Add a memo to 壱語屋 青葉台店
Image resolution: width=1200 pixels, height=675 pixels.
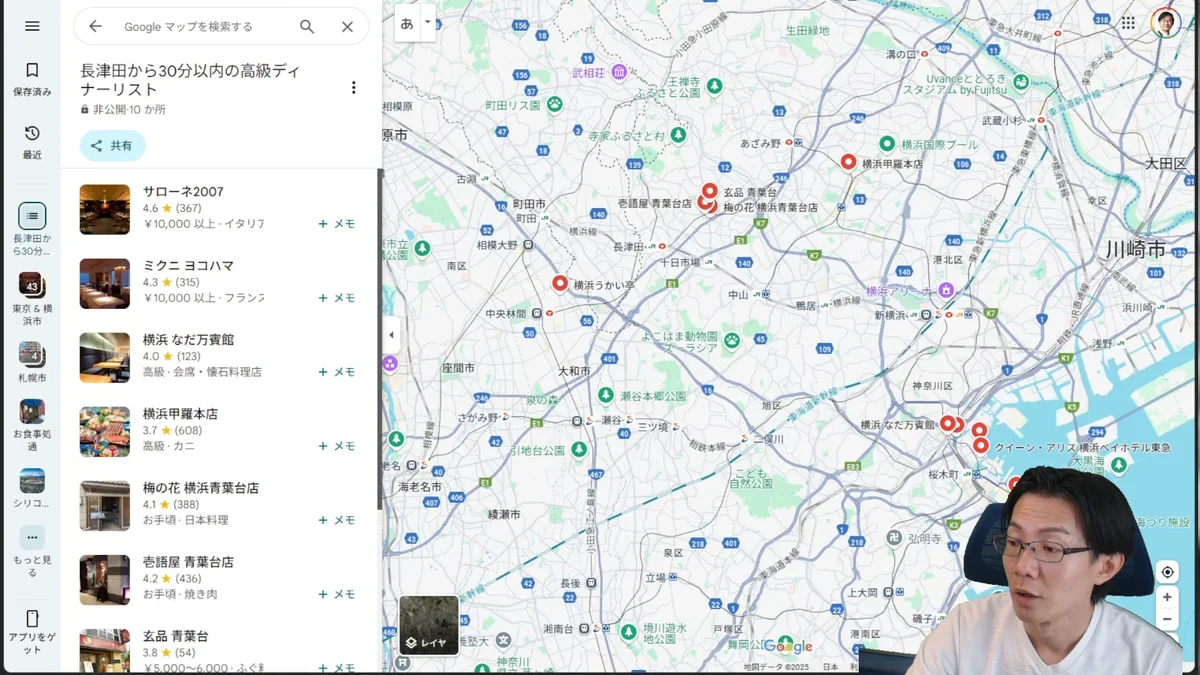pyautogui.click(x=336, y=594)
